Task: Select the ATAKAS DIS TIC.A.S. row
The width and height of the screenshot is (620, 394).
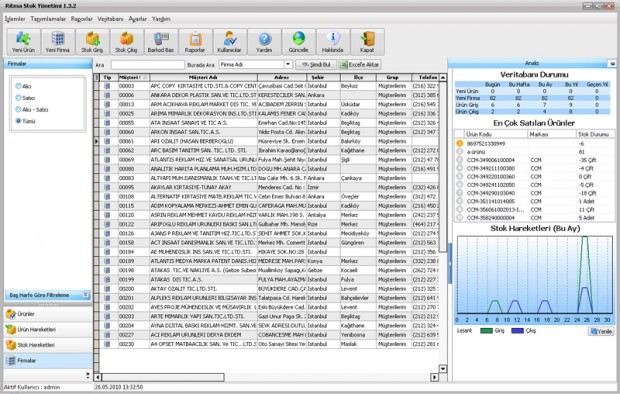Action: tap(270, 280)
